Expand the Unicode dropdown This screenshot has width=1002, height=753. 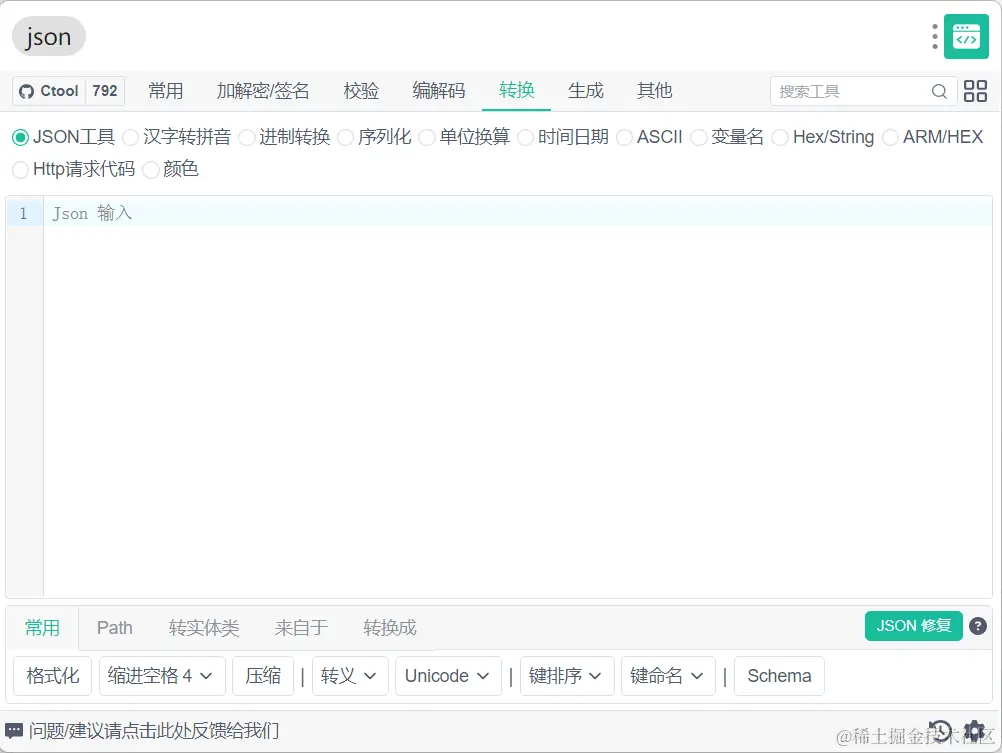[x=447, y=676]
